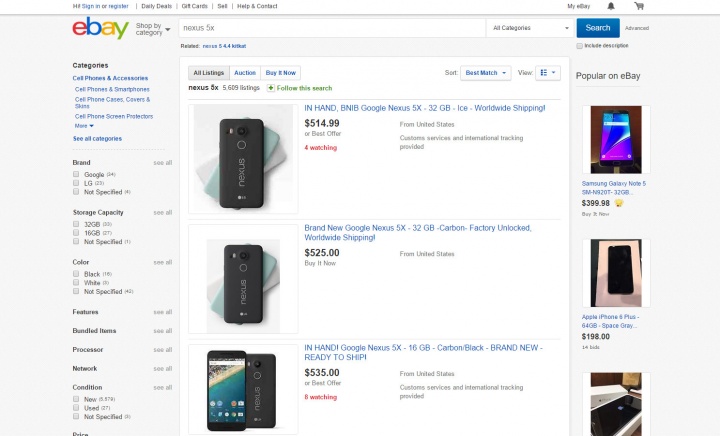Check Color Not Specified filter
This screenshot has height=436, width=720.
(76, 291)
